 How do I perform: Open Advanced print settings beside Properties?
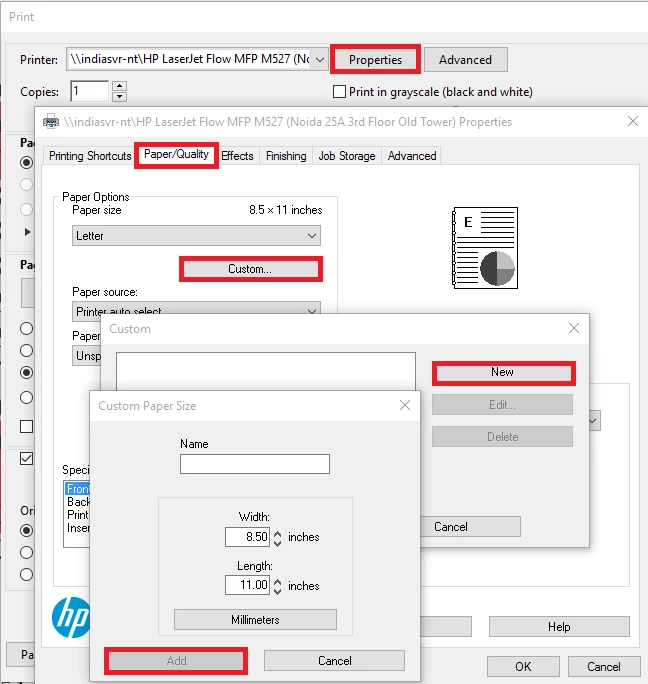point(465,59)
